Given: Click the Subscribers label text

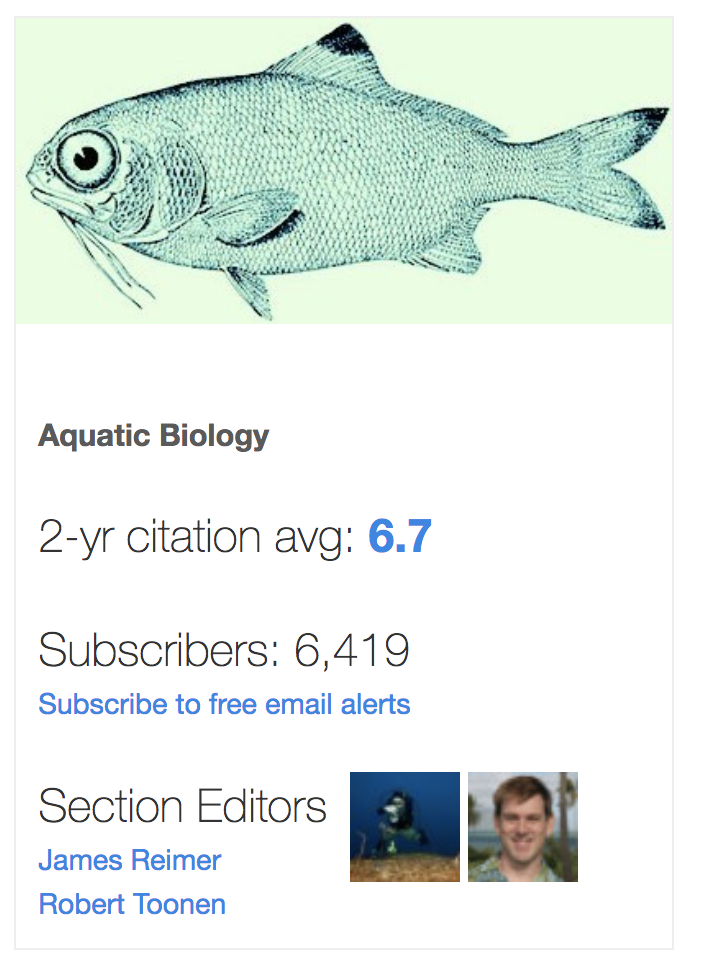Looking at the screenshot, I should pyautogui.click(x=159, y=650).
